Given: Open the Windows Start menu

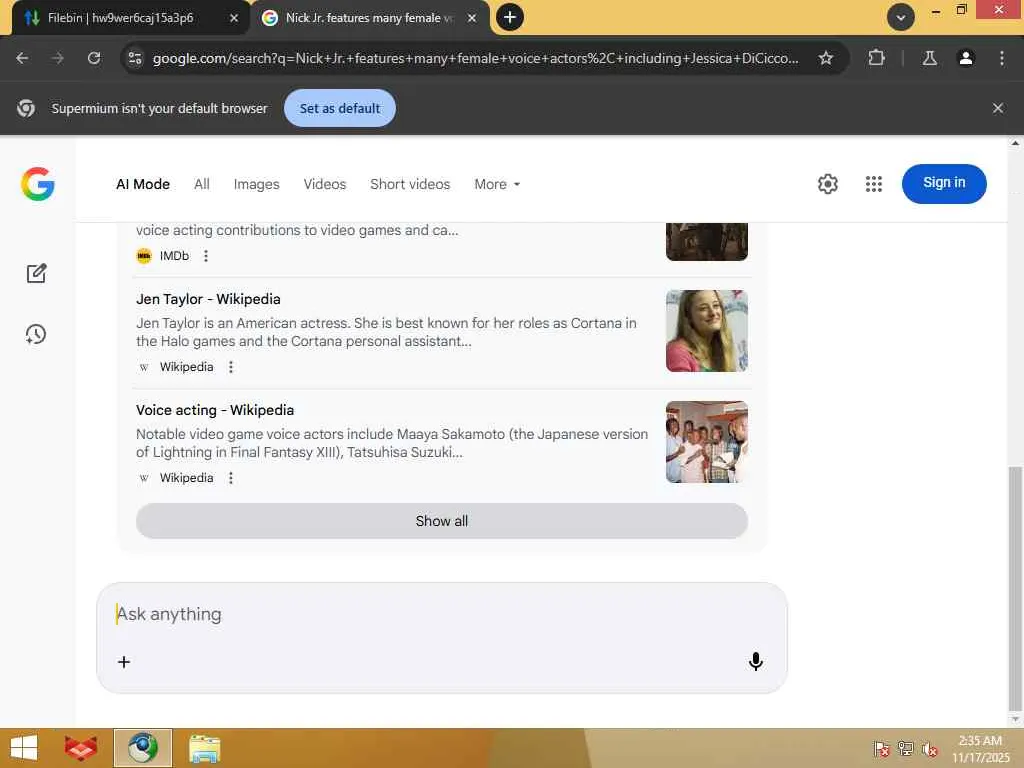Looking at the screenshot, I should pyautogui.click(x=24, y=748).
